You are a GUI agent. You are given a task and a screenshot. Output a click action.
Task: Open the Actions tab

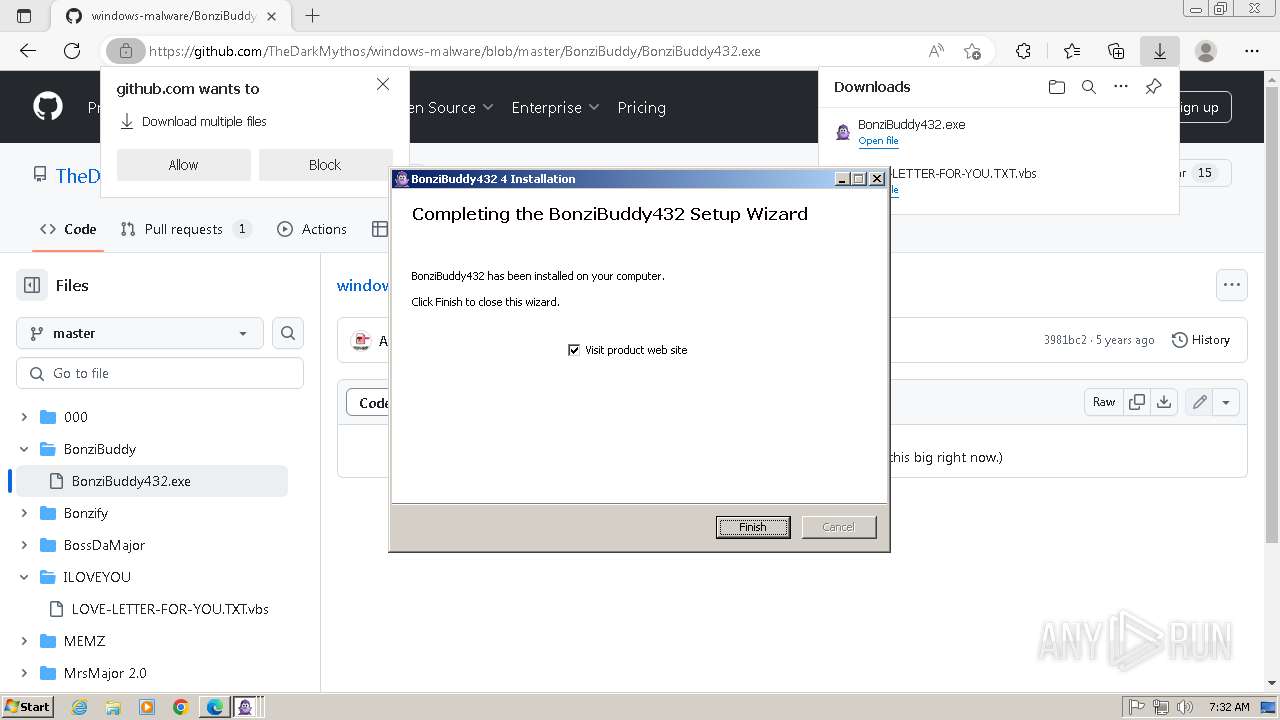[x=312, y=229]
